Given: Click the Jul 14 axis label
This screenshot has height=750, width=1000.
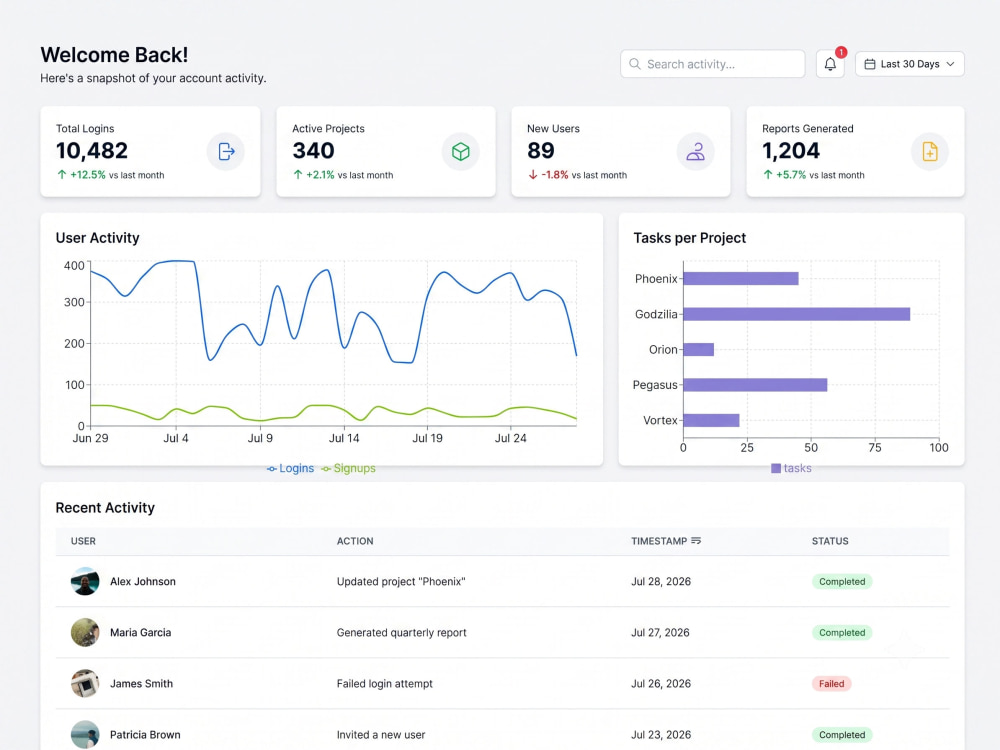Looking at the screenshot, I should click(344, 438).
